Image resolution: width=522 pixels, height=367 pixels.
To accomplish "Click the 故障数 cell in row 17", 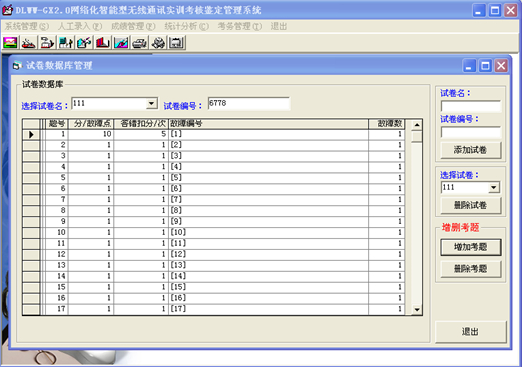I will pyautogui.click(x=387, y=309).
